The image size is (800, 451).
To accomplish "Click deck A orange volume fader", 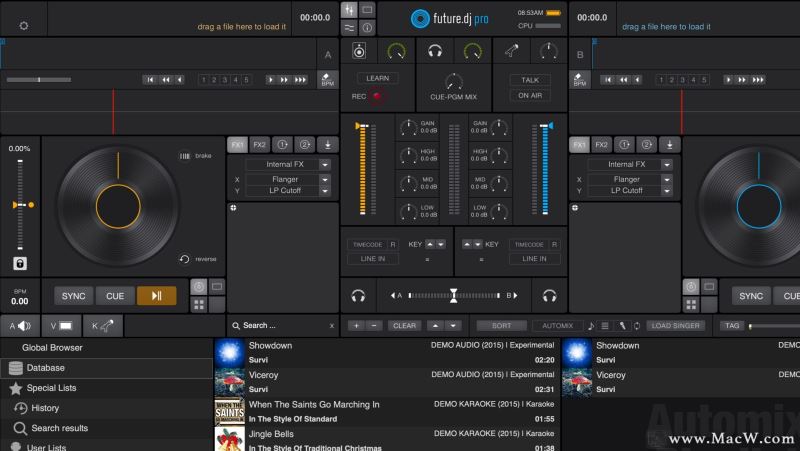I will click(361, 126).
